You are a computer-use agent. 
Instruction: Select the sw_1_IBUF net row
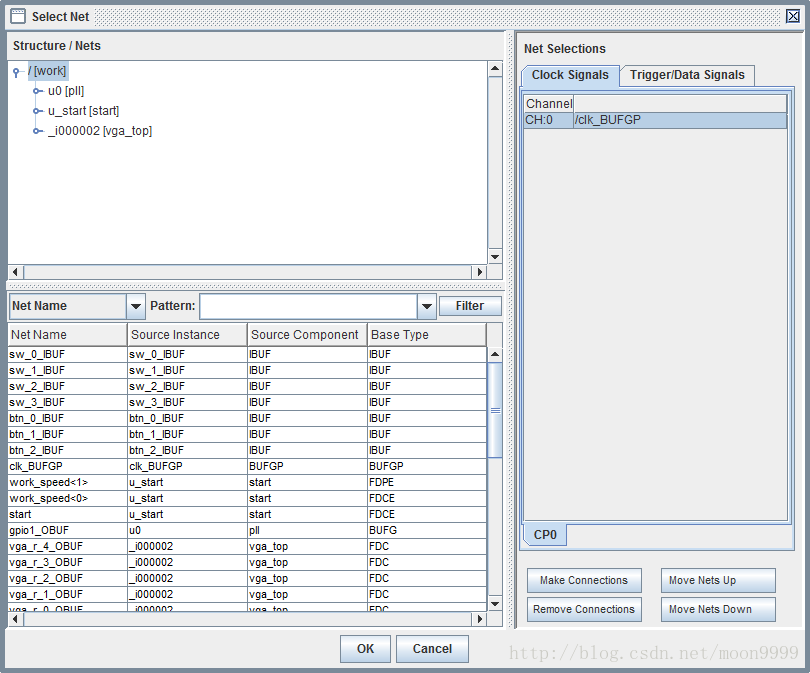point(247,370)
